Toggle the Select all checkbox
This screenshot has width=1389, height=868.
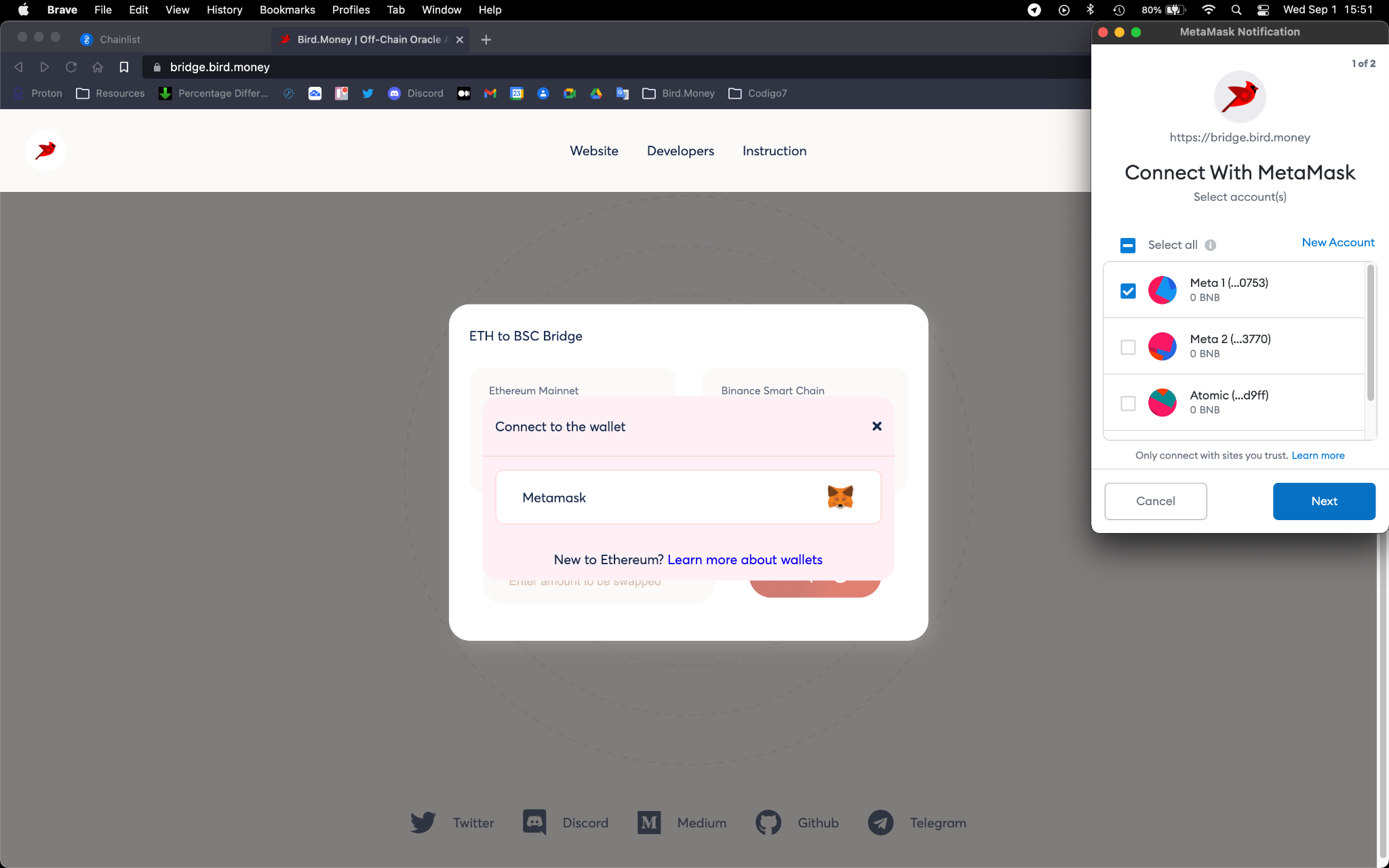point(1128,245)
